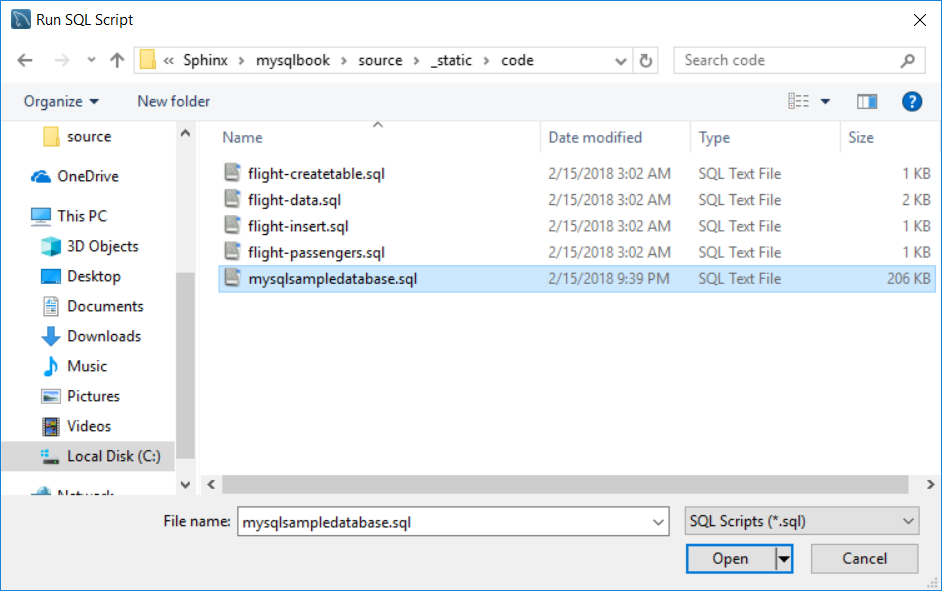Sort files by Date modified column
The image size is (942, 591).
tap(595, 138)
